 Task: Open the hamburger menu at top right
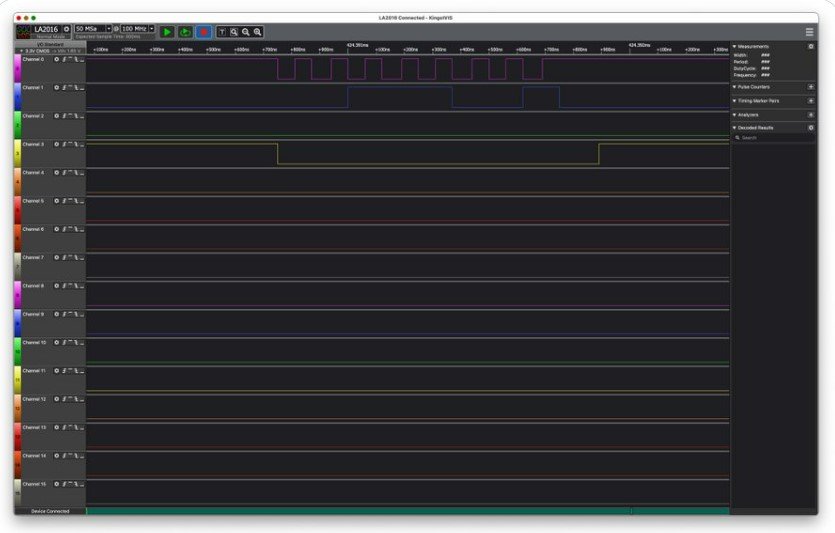click(809, 32)
